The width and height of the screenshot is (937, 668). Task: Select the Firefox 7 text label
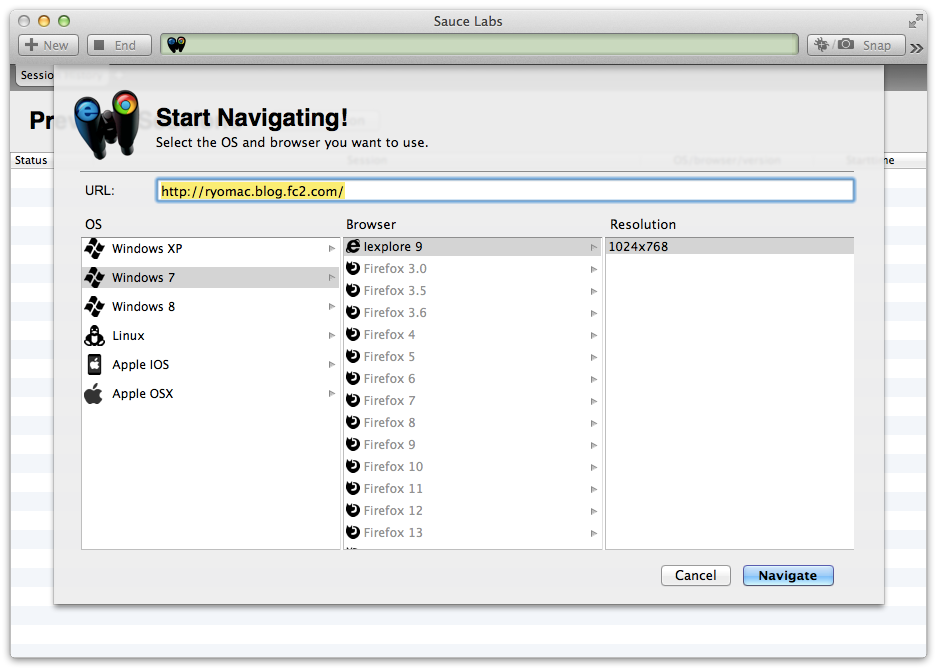[x=390, y=400]
